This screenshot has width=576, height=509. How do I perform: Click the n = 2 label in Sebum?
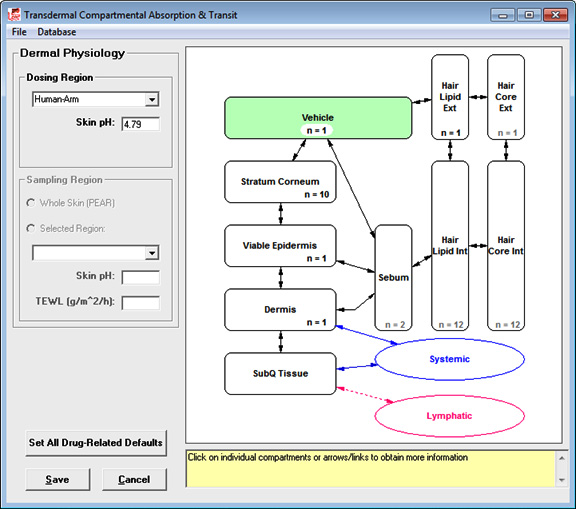(x=395, y=325)
